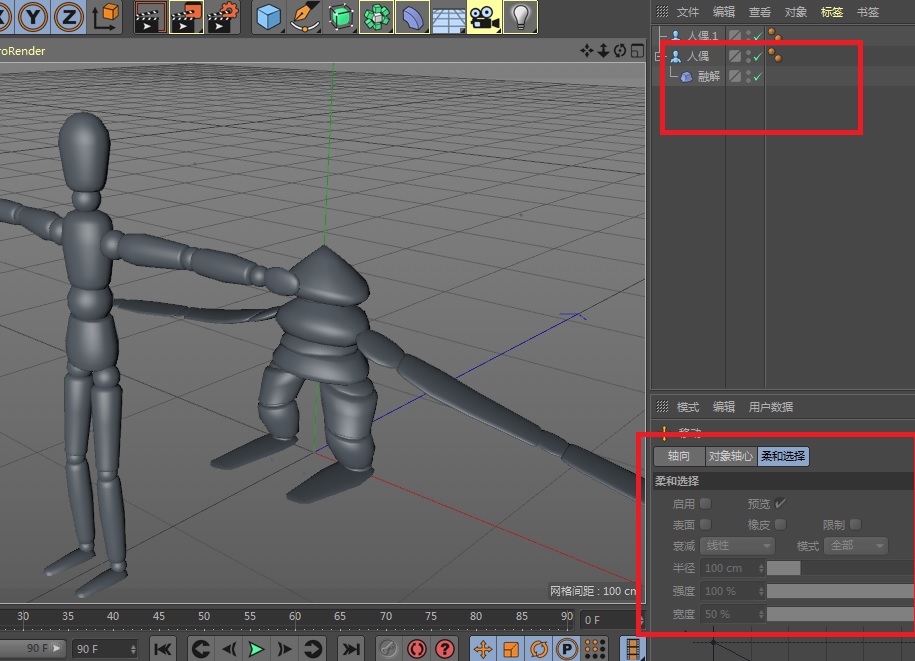Select the 人偶 figure object

(x=697, y=56)
